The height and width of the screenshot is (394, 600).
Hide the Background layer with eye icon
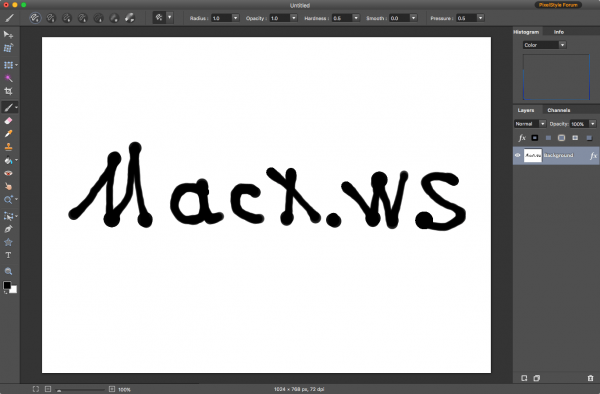[x=517, y=155]
